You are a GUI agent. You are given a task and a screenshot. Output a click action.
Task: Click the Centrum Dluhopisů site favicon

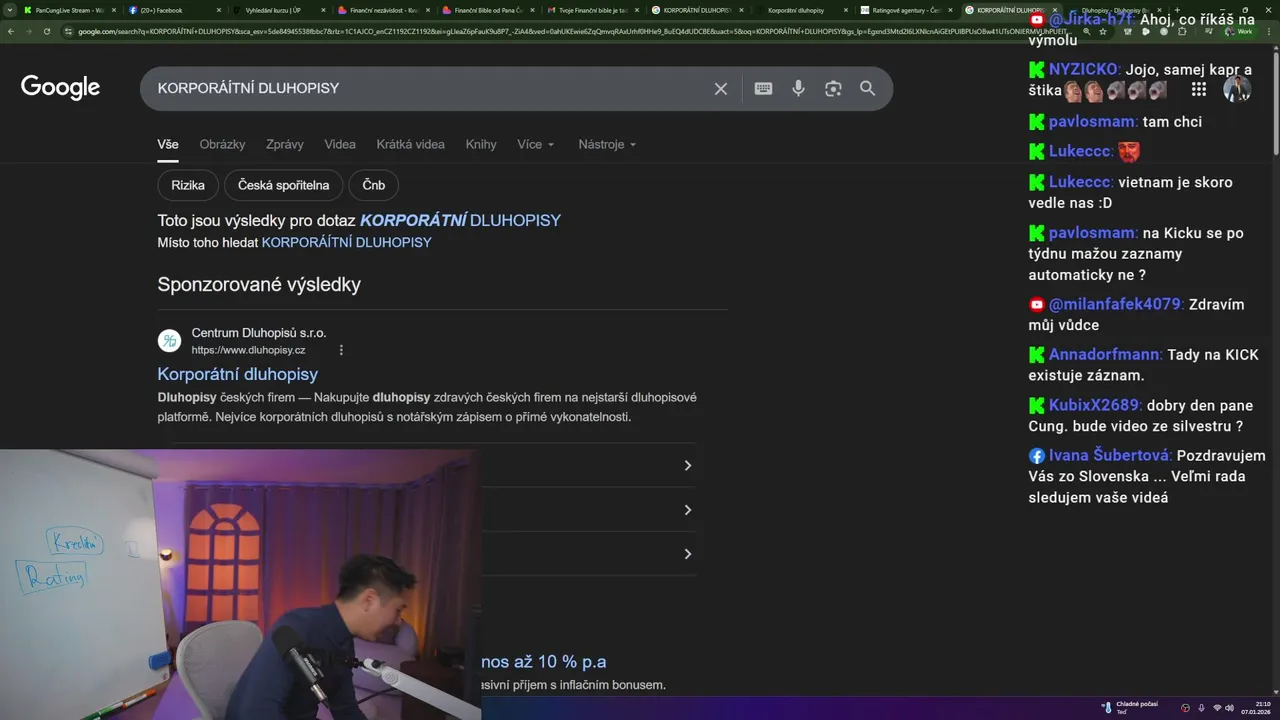(x=170, y=341)
